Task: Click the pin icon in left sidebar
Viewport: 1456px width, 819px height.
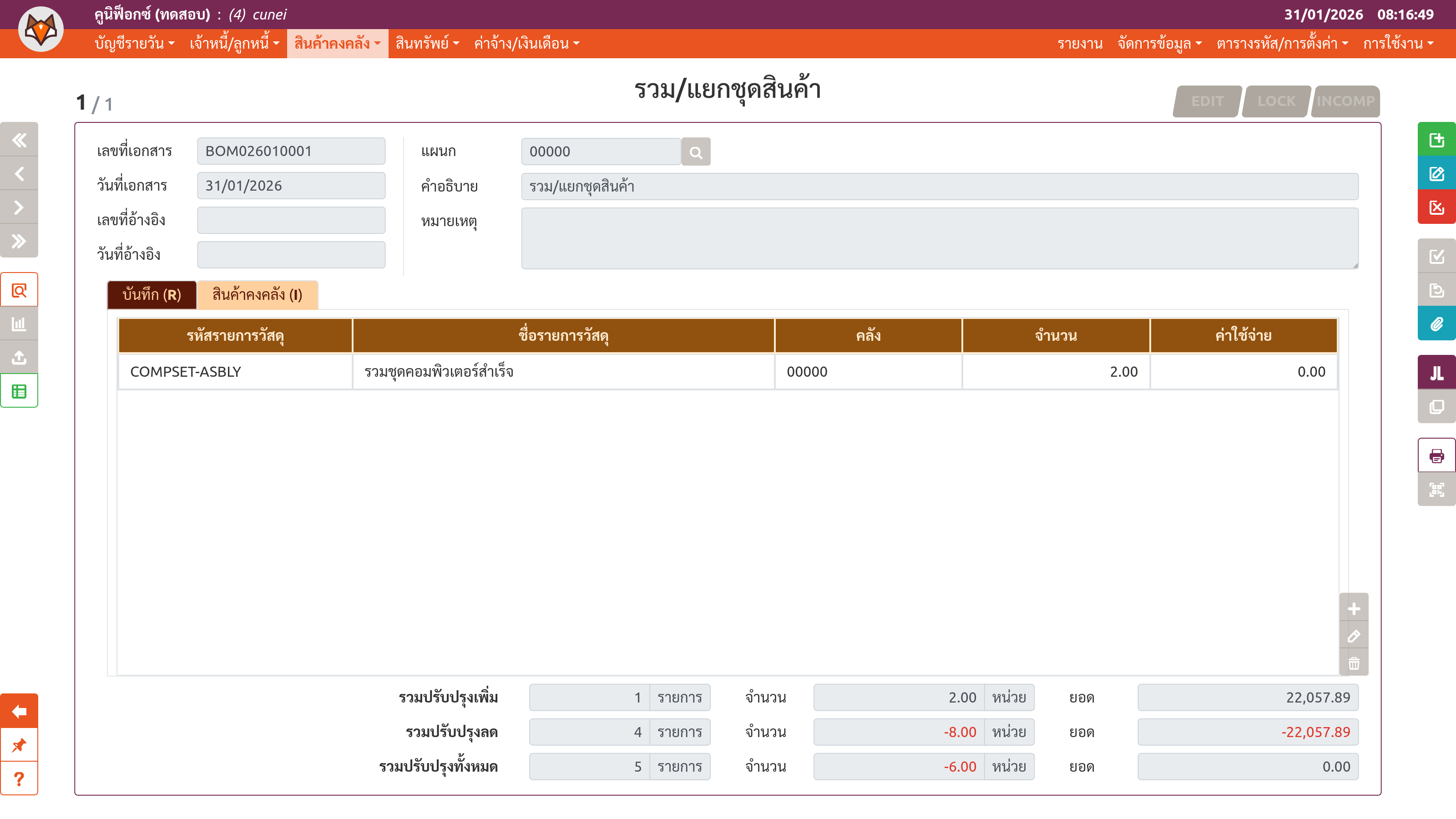Action: [19, 745]
